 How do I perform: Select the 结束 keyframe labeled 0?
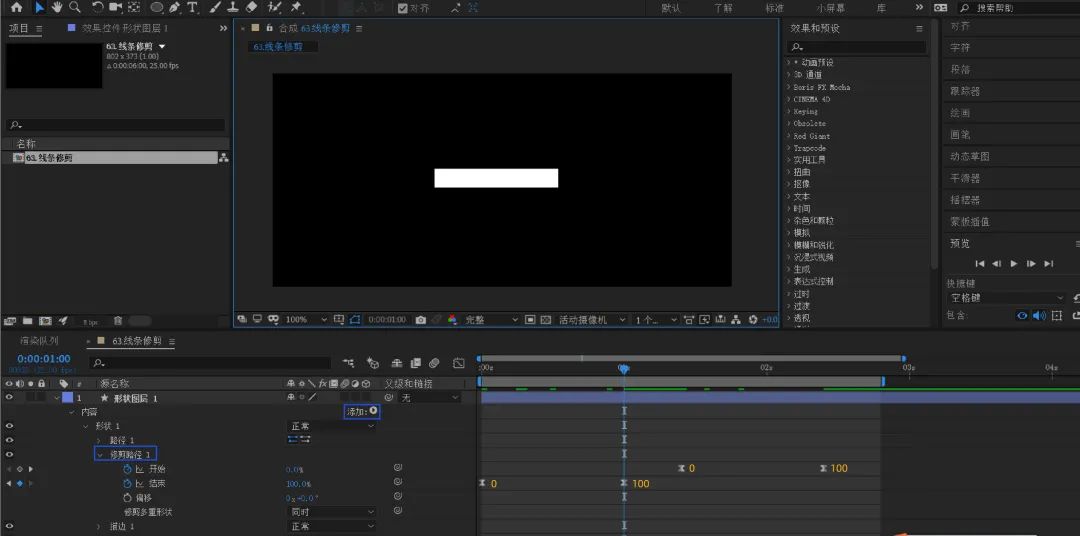click(x=482, y=484)
